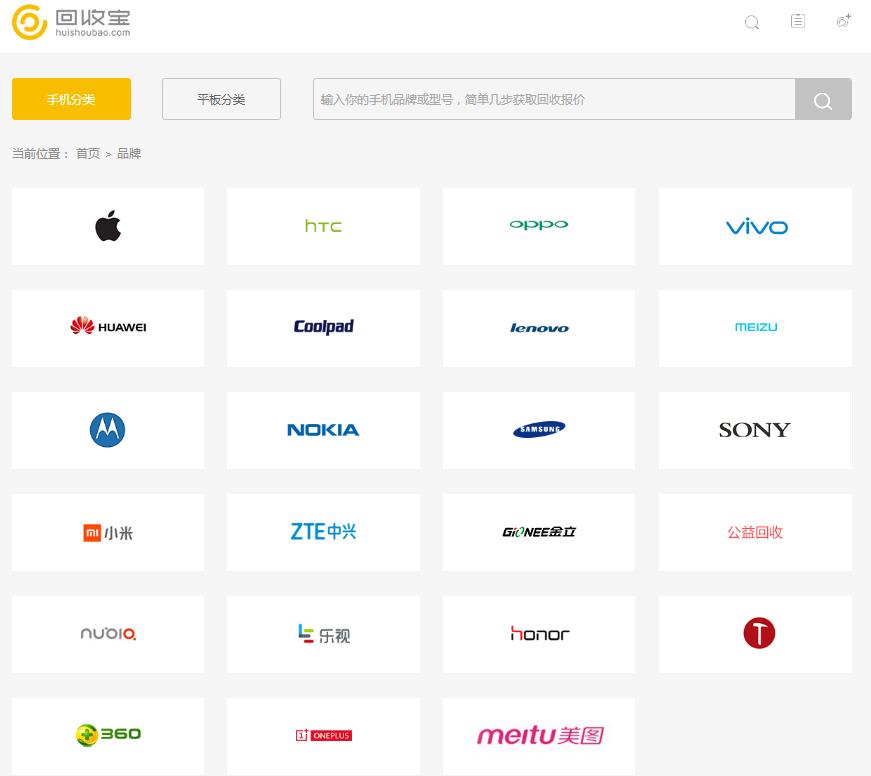Select the Xiaomi 小米 brand tile
The width and height of the screenshot is (871, 776).
click(x=108, y=532)
